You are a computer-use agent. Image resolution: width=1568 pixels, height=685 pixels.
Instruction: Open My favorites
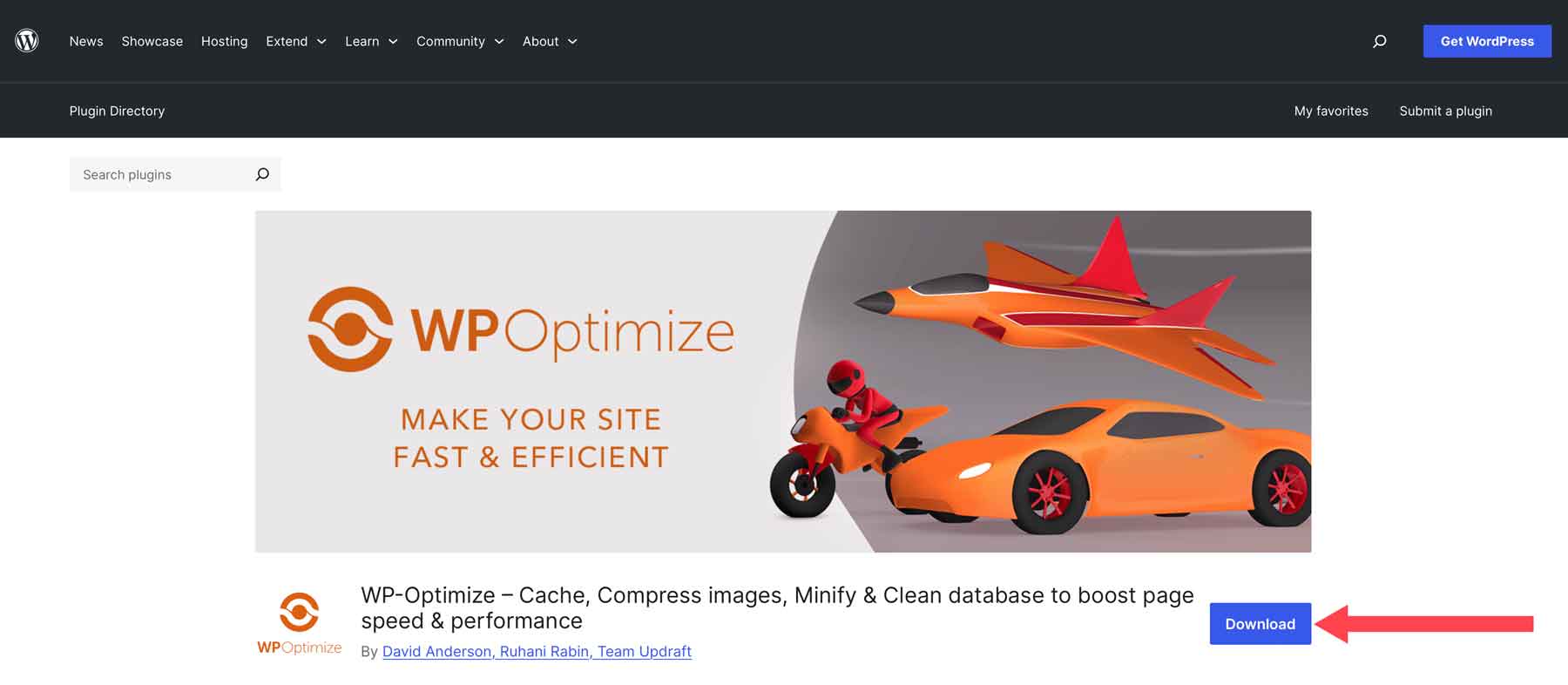(1331, 111)
